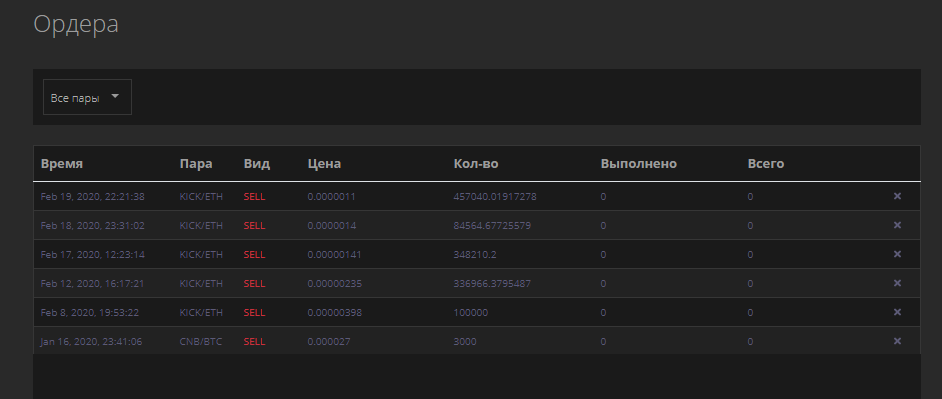The image size is (942, 399).
Task: Click SELL in the CNB/BTC row
Action: [254, 341]
